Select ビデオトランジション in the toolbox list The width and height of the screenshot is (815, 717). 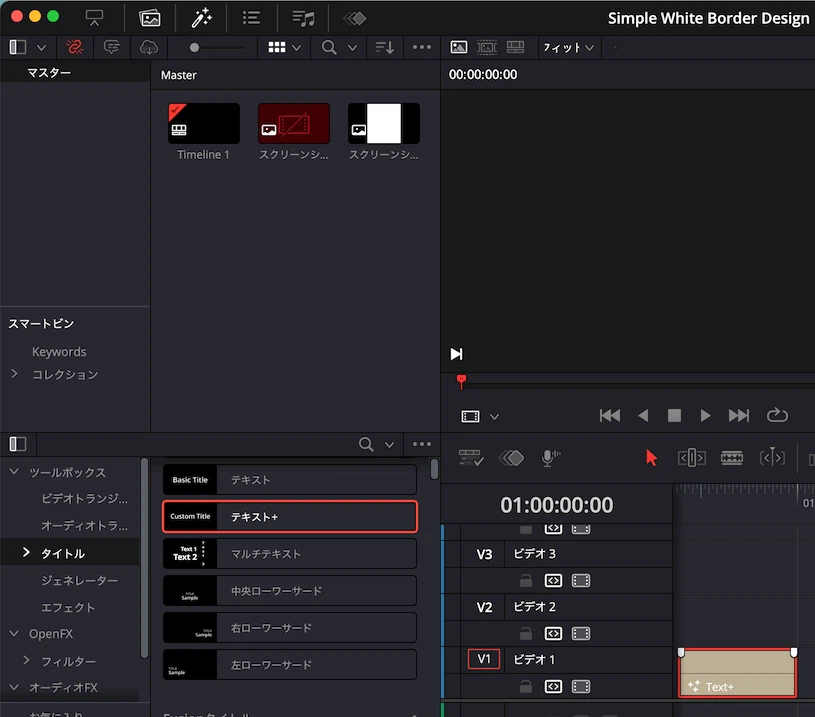(84, 498)
